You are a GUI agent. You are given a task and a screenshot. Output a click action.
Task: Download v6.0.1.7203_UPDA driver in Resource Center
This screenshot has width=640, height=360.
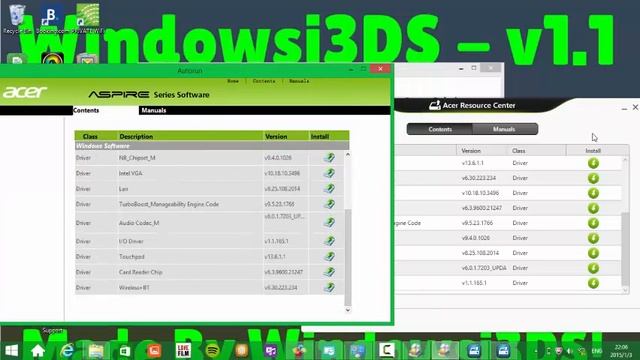coord(593,268)
